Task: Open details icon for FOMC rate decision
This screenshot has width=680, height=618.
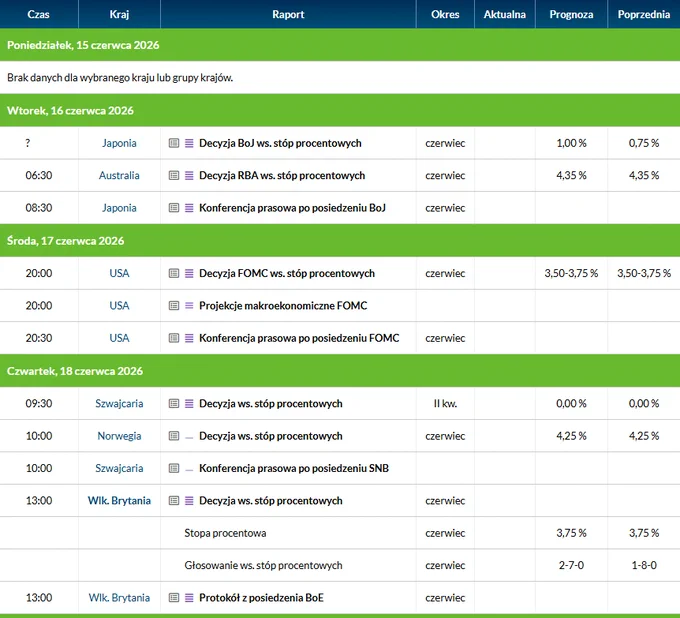Action: pyautogui.click(x=174, y=273)
